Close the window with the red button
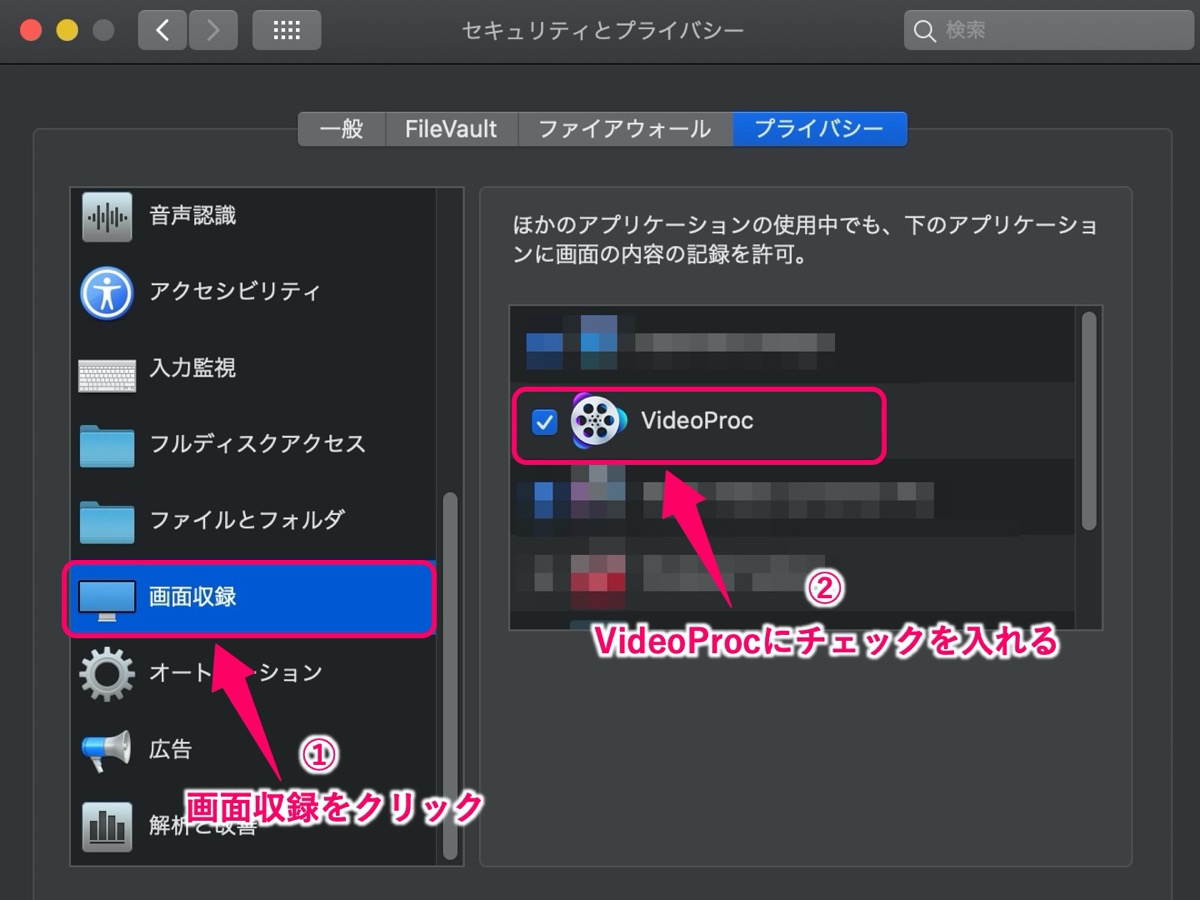 point(31,31)
